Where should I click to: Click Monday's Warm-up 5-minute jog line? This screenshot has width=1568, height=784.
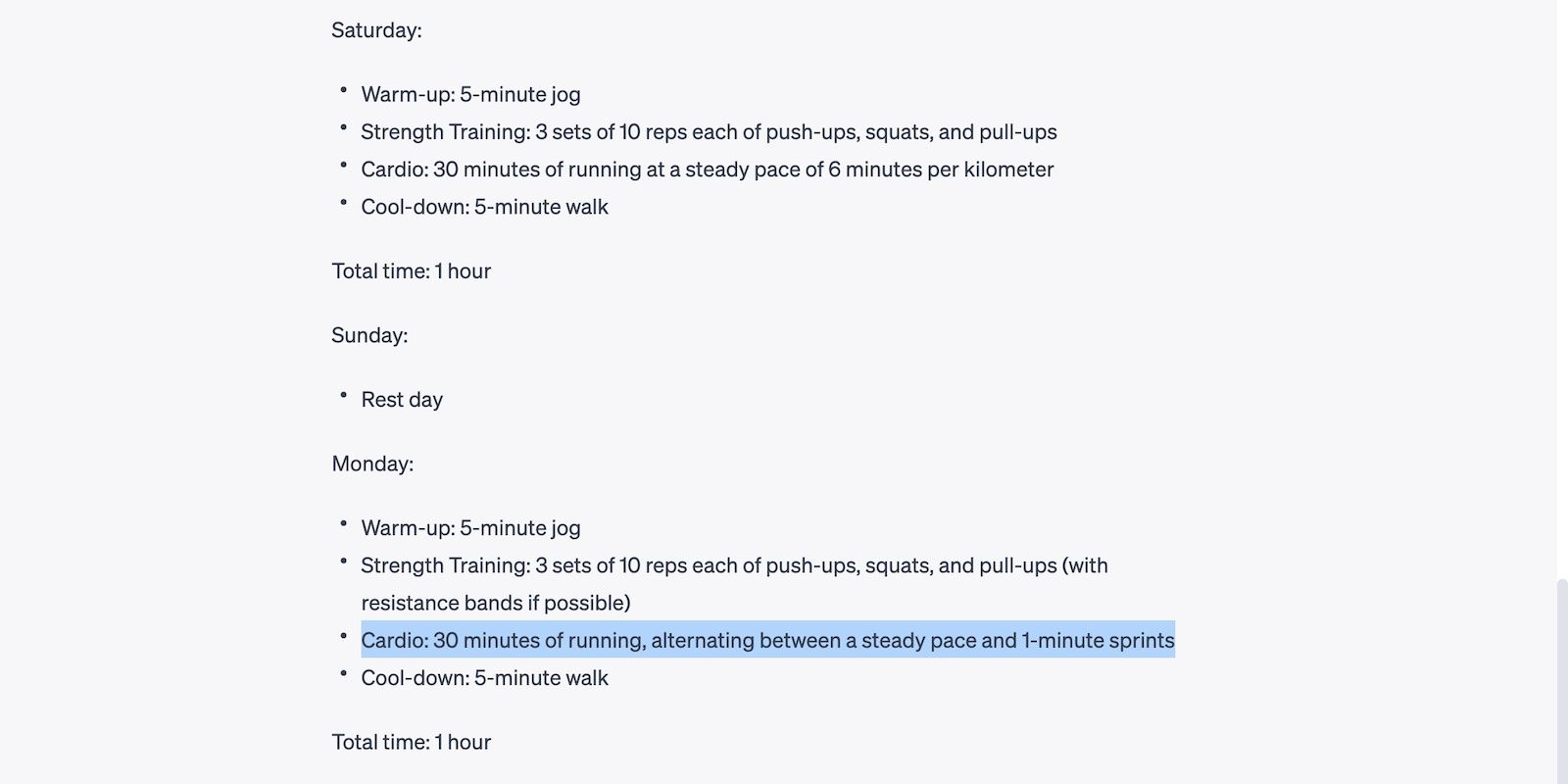pos(470,528)
